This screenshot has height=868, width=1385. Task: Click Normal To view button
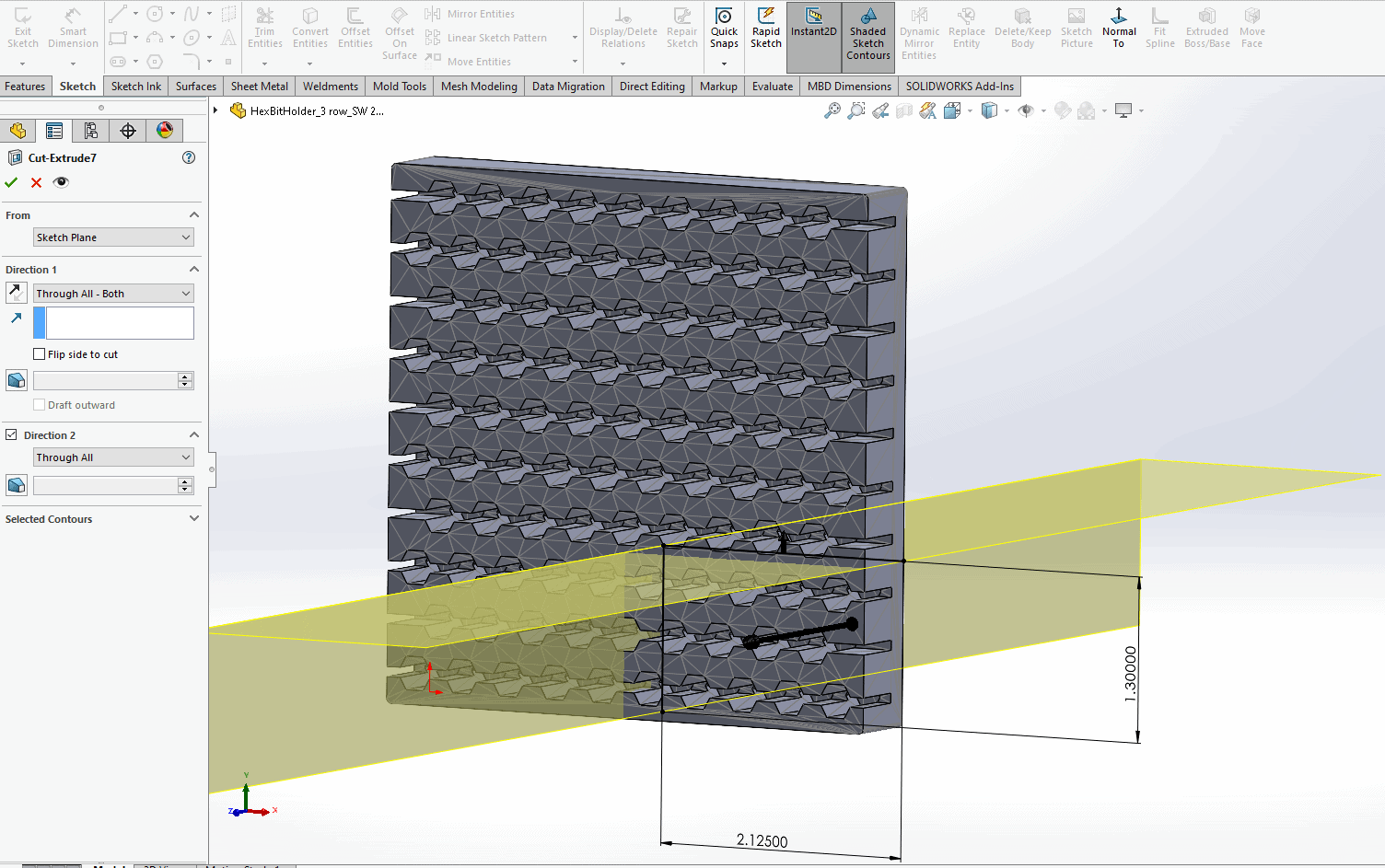pos(1119,28)
